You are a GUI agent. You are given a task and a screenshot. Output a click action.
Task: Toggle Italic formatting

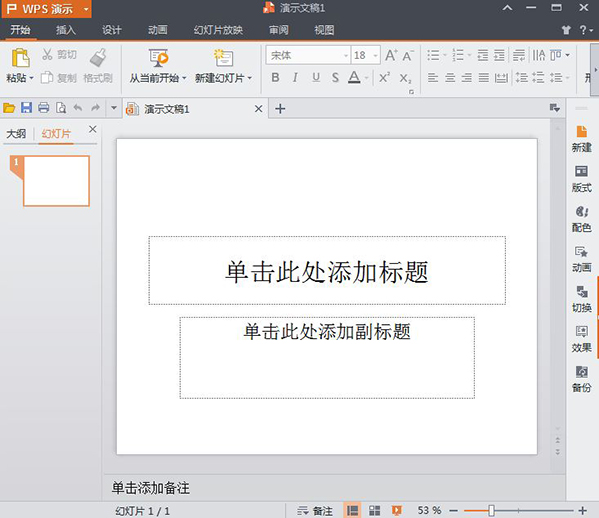[295, 78]
